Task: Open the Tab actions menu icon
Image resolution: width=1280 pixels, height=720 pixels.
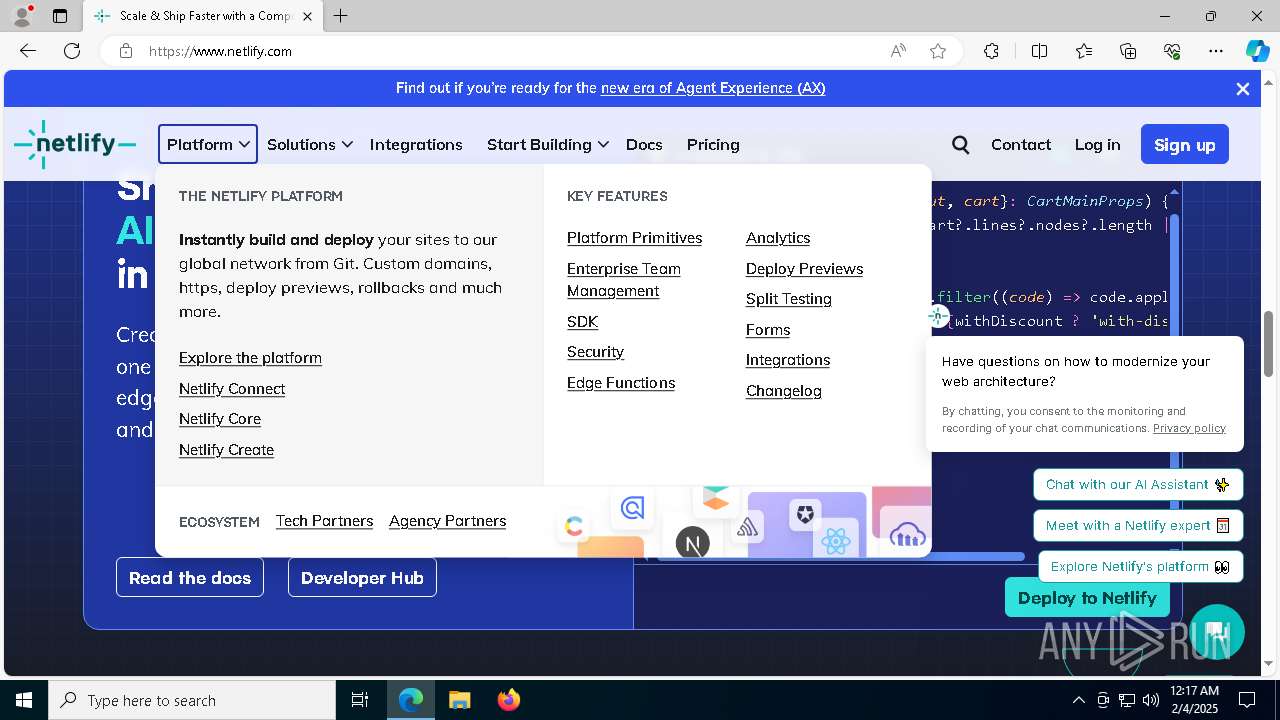Action: tap(60, 16)
